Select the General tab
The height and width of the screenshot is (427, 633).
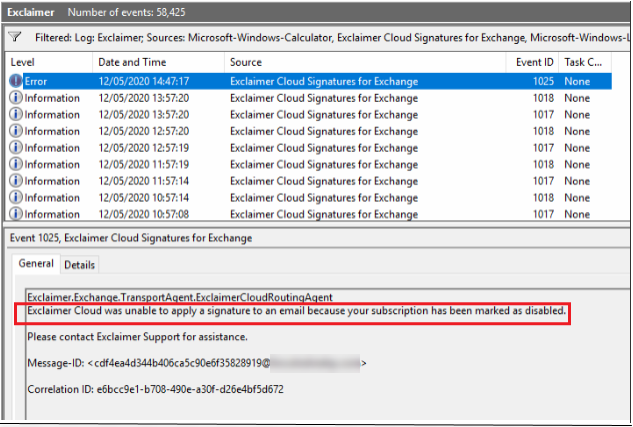point(37,264)
